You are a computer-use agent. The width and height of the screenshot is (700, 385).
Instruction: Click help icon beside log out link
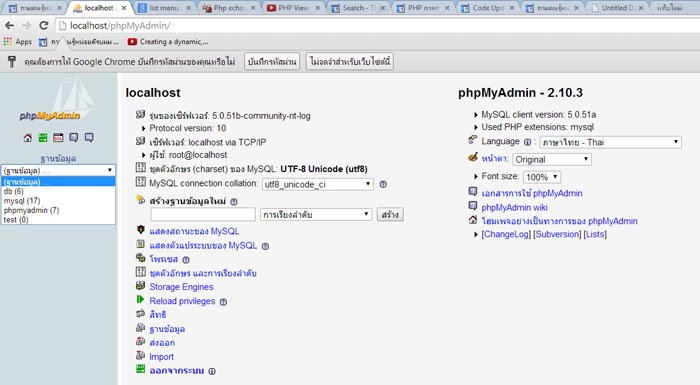point(212,371)
